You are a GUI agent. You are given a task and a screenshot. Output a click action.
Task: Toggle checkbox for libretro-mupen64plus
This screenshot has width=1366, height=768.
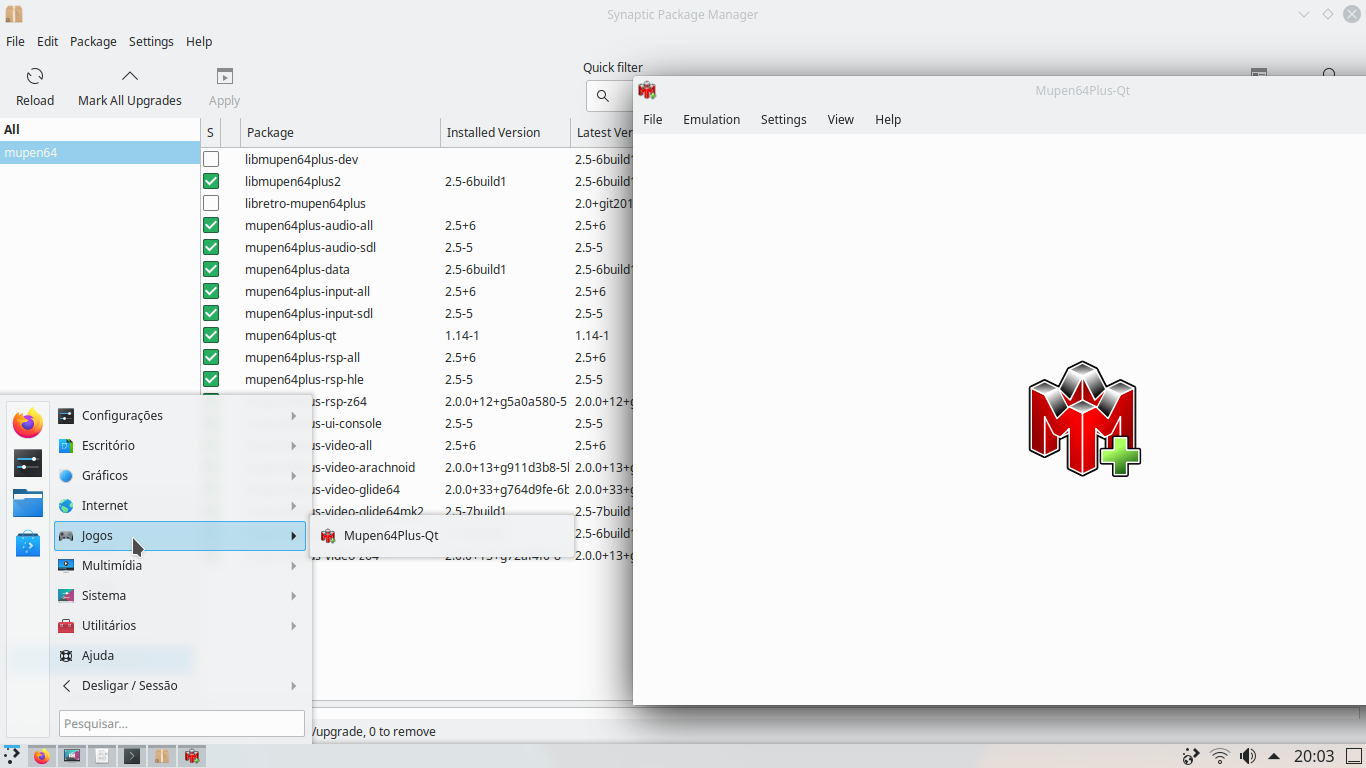[x=211, y=203]
